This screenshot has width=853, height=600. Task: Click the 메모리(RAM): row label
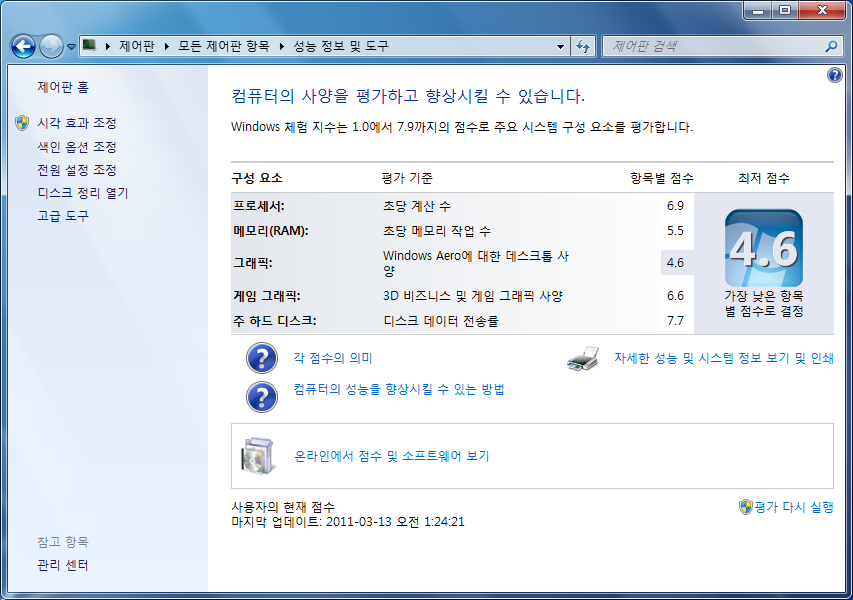[x=271, y=231]
